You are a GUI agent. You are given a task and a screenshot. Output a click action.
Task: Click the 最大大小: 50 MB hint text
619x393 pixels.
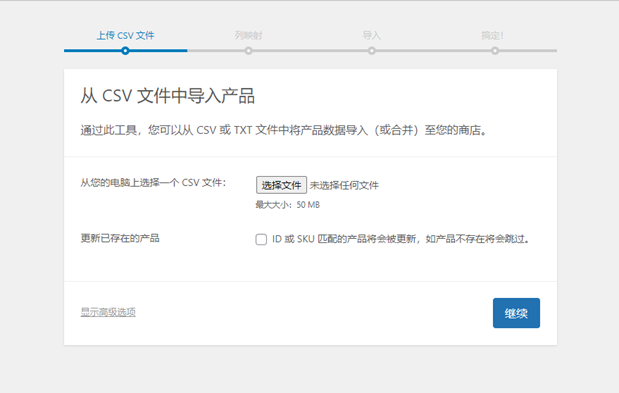coord(288,205)
